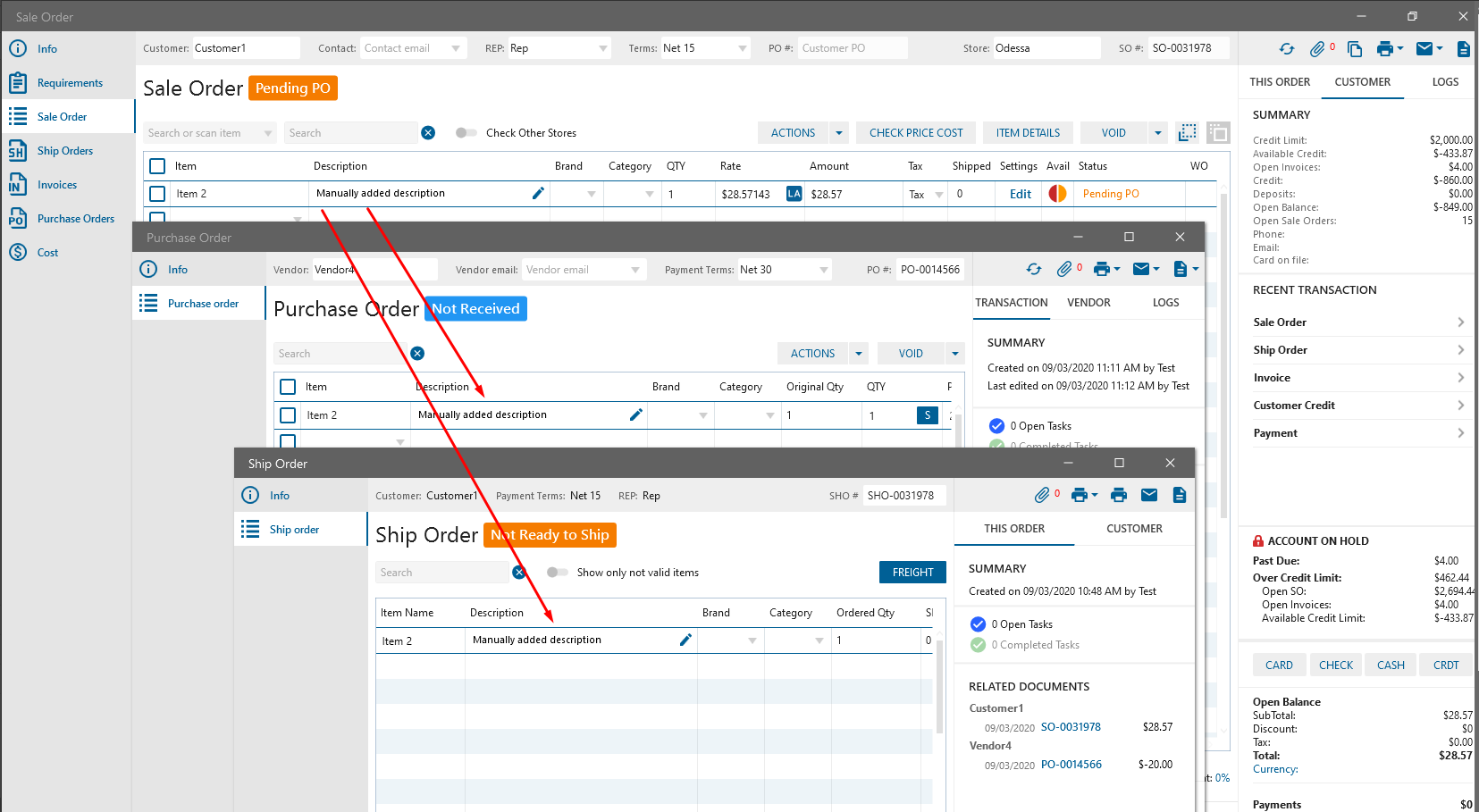Click the Edit settings link for Item 2
This screenshot has width=1479, height=812.
tap(1020, 194)
